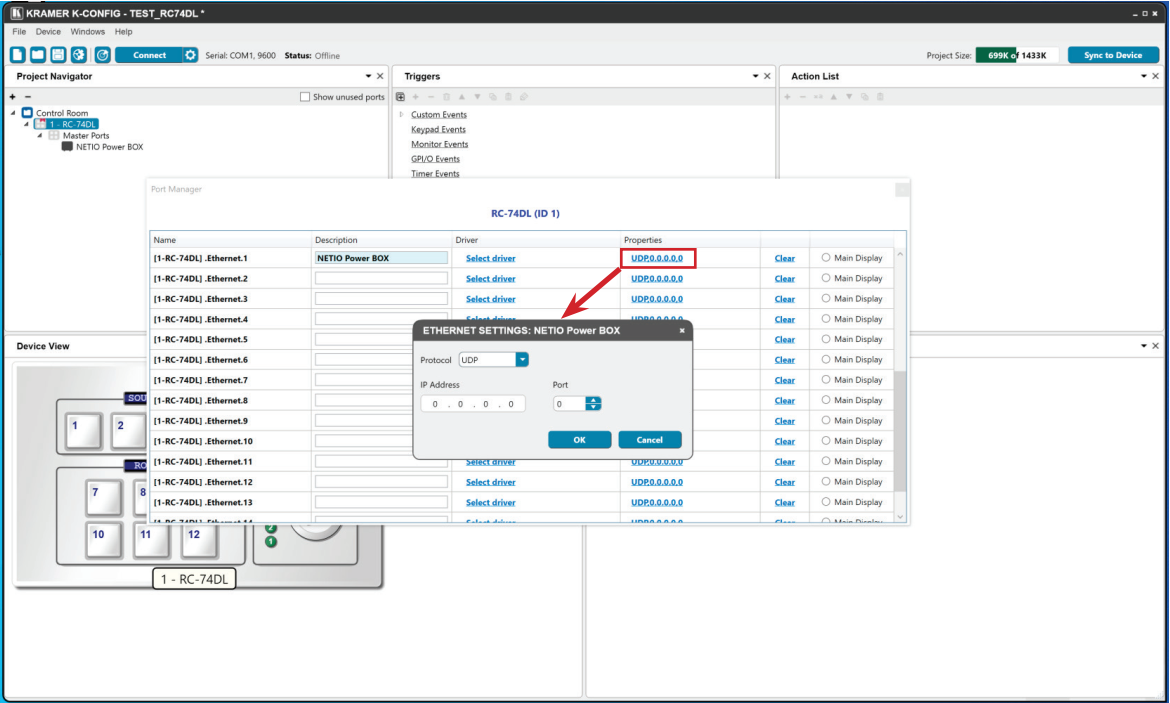
Task: Select NETIO Power BOX in project tree
Action: coord(109,147)
